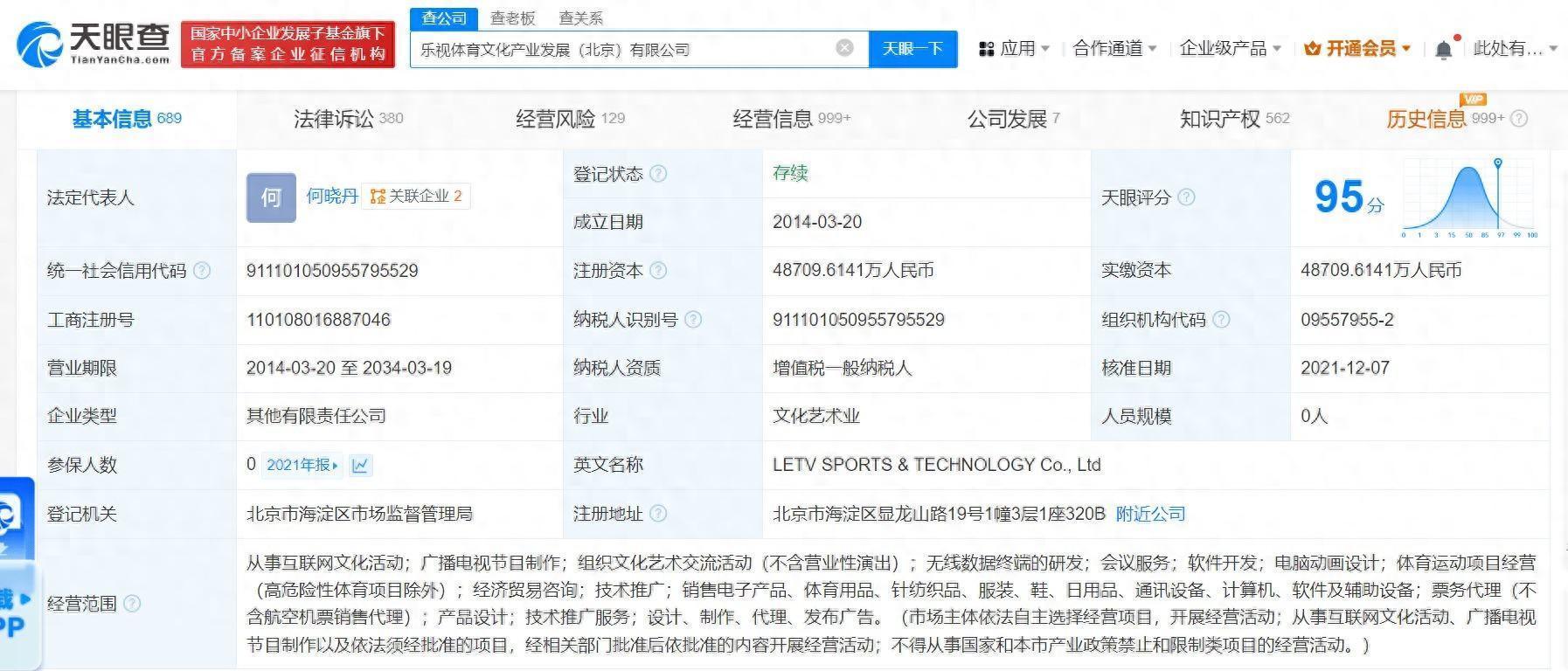Image resolution: width=1568 pixels, height=671 pixels.
Task: Open the 经营信息 tab
Action: [792, 119]
